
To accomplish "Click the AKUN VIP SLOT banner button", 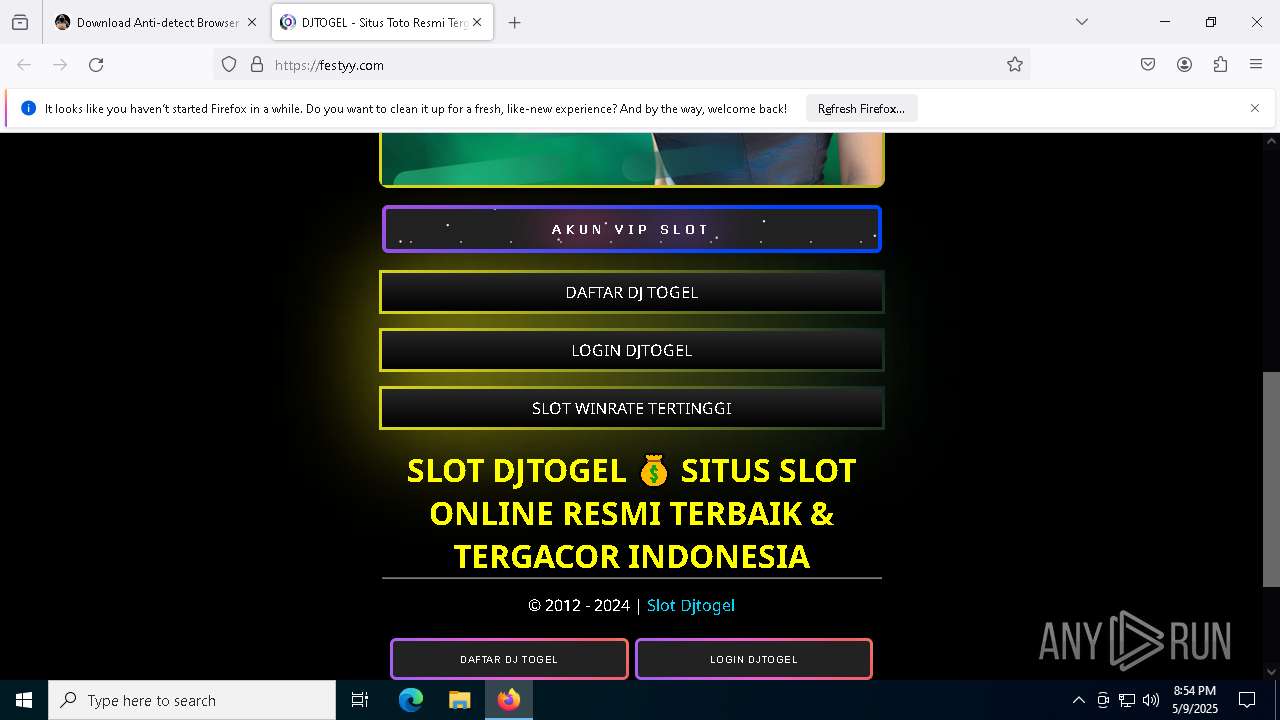I will pyautogui.click(x=632, y=229).
